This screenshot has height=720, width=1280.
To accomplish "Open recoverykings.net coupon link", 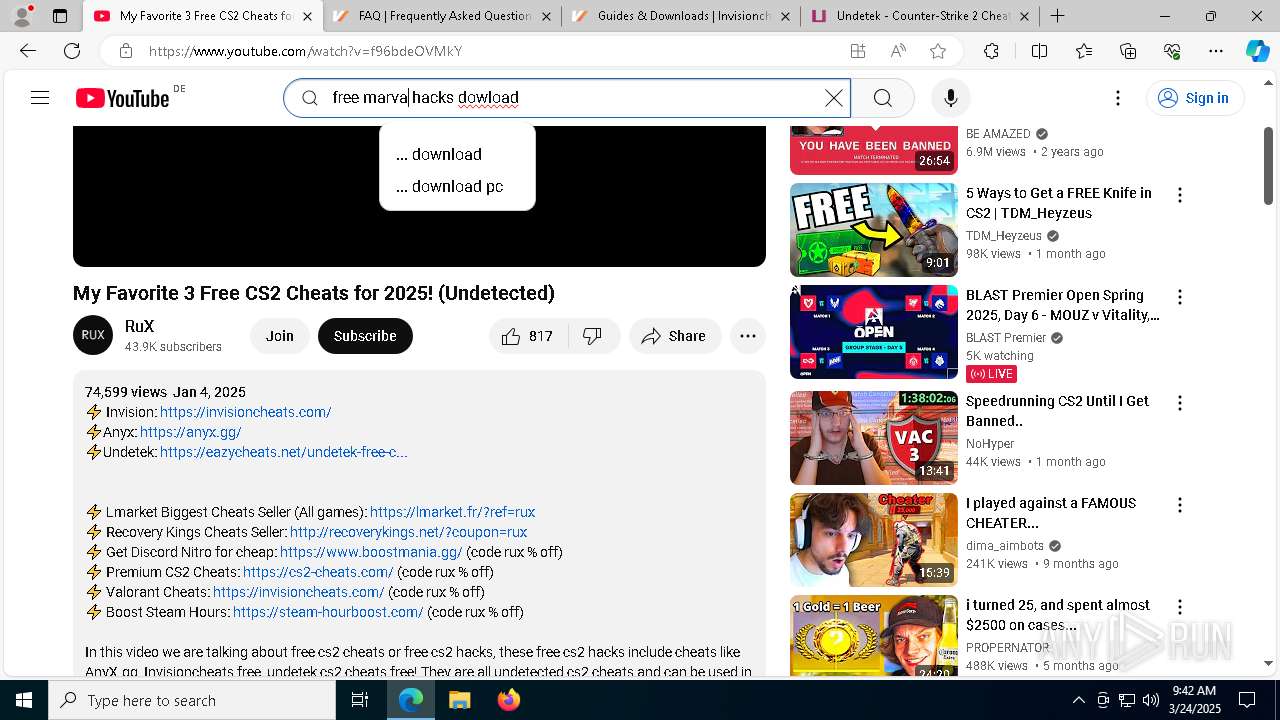I will click(x=408, y=532).
